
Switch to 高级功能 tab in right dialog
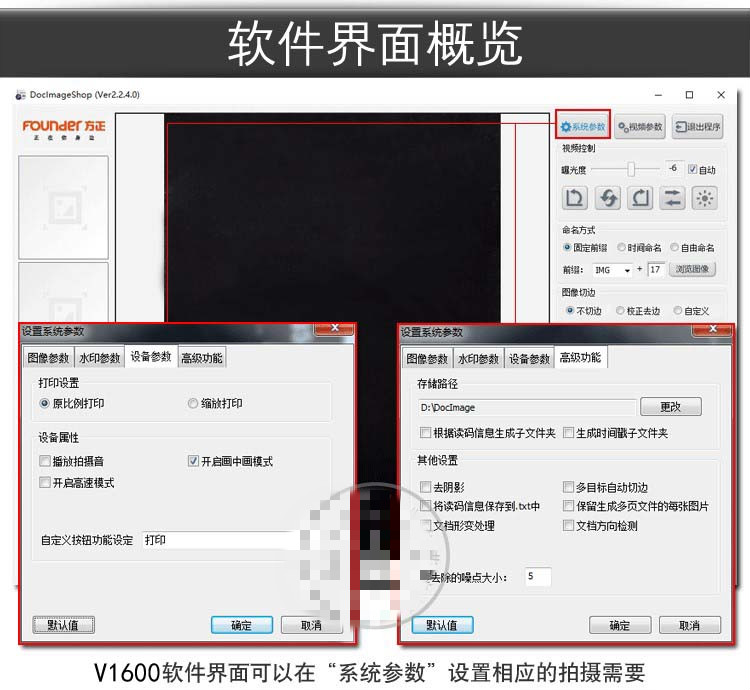[581, 357]
